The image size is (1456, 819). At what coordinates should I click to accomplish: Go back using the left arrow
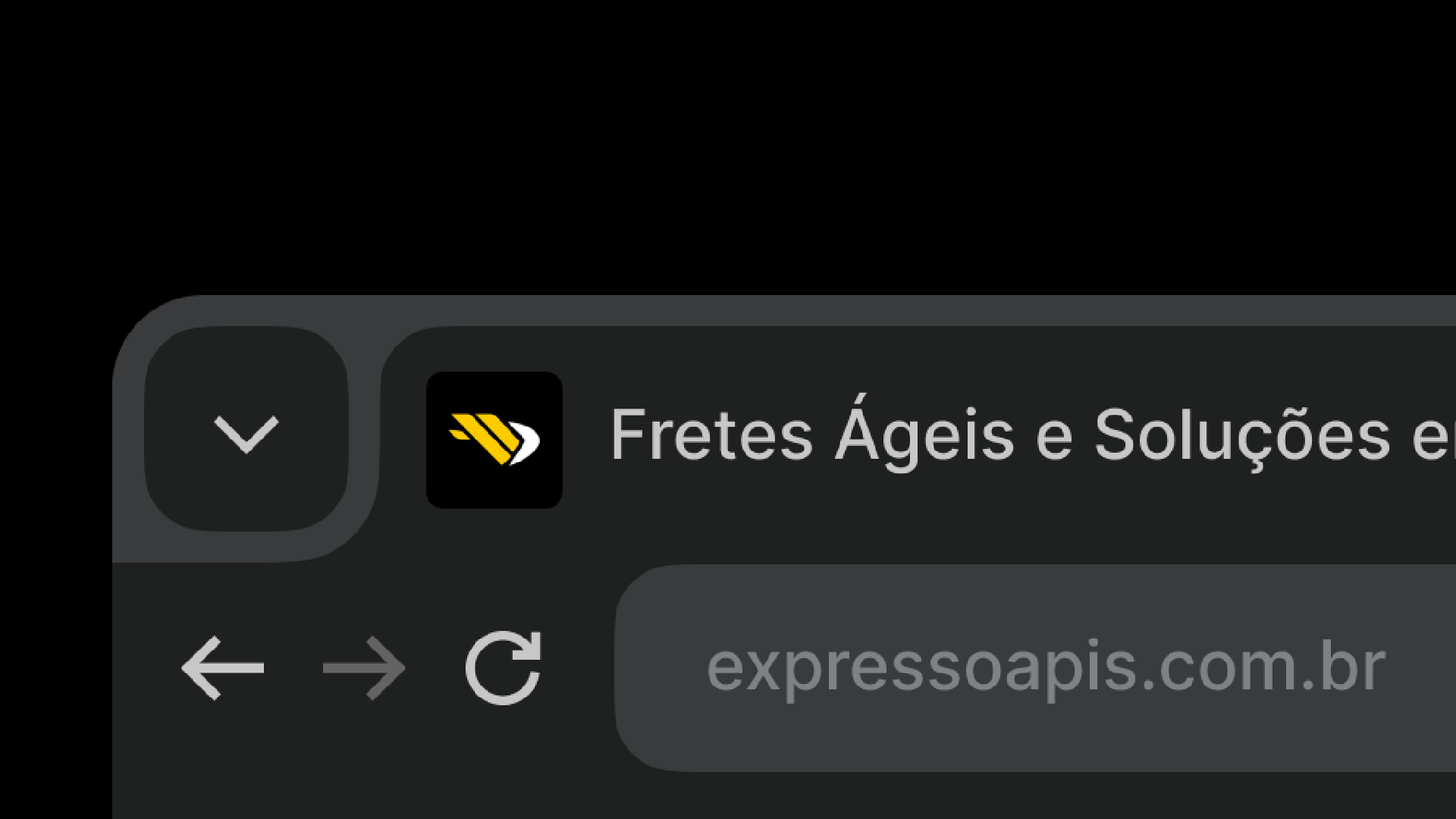223,668
